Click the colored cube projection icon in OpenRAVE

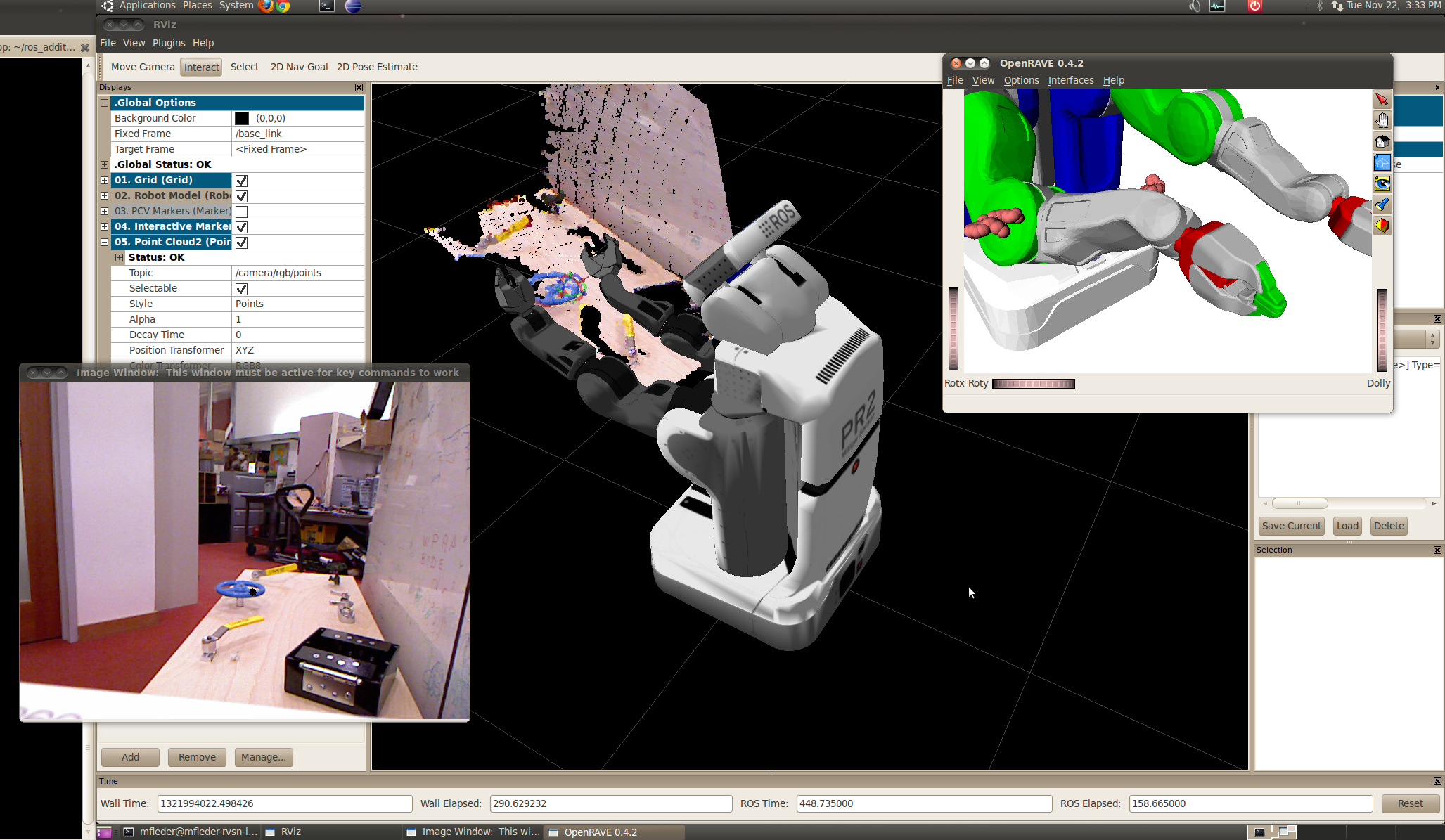[1382, 226]
